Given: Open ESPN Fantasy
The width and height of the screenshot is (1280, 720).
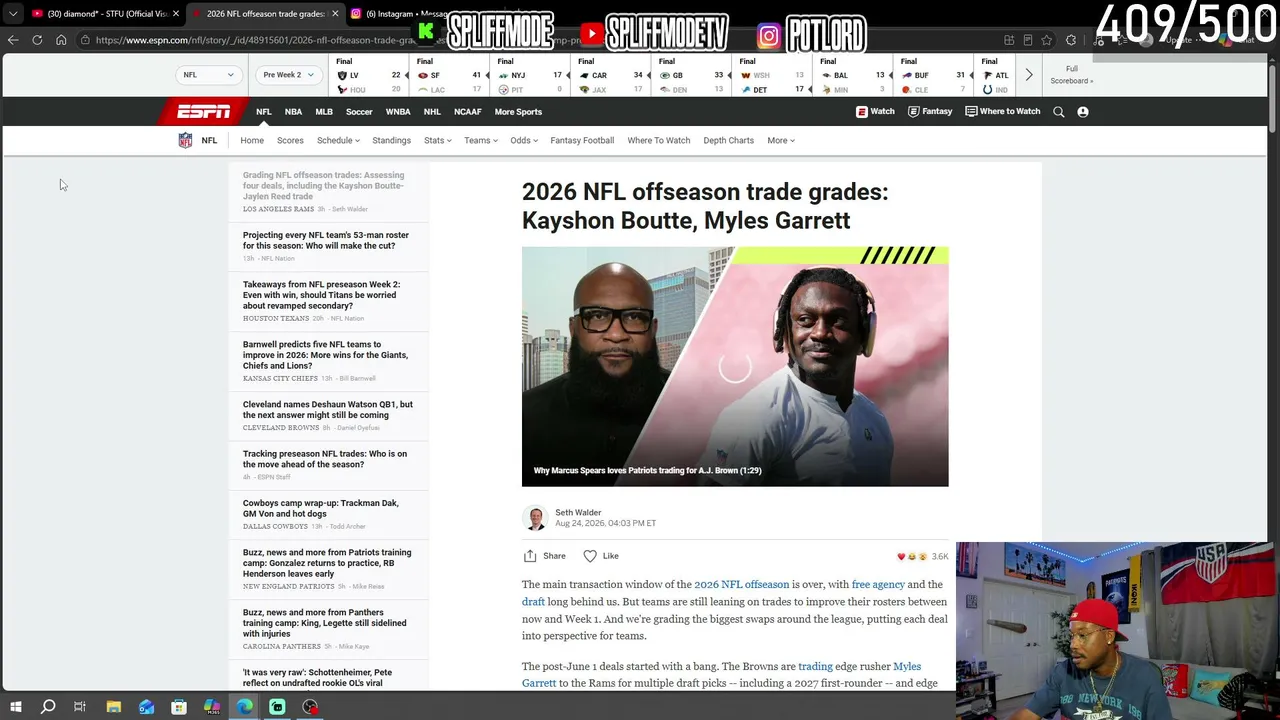Looking at the screenshot, I should click(930, 111).
